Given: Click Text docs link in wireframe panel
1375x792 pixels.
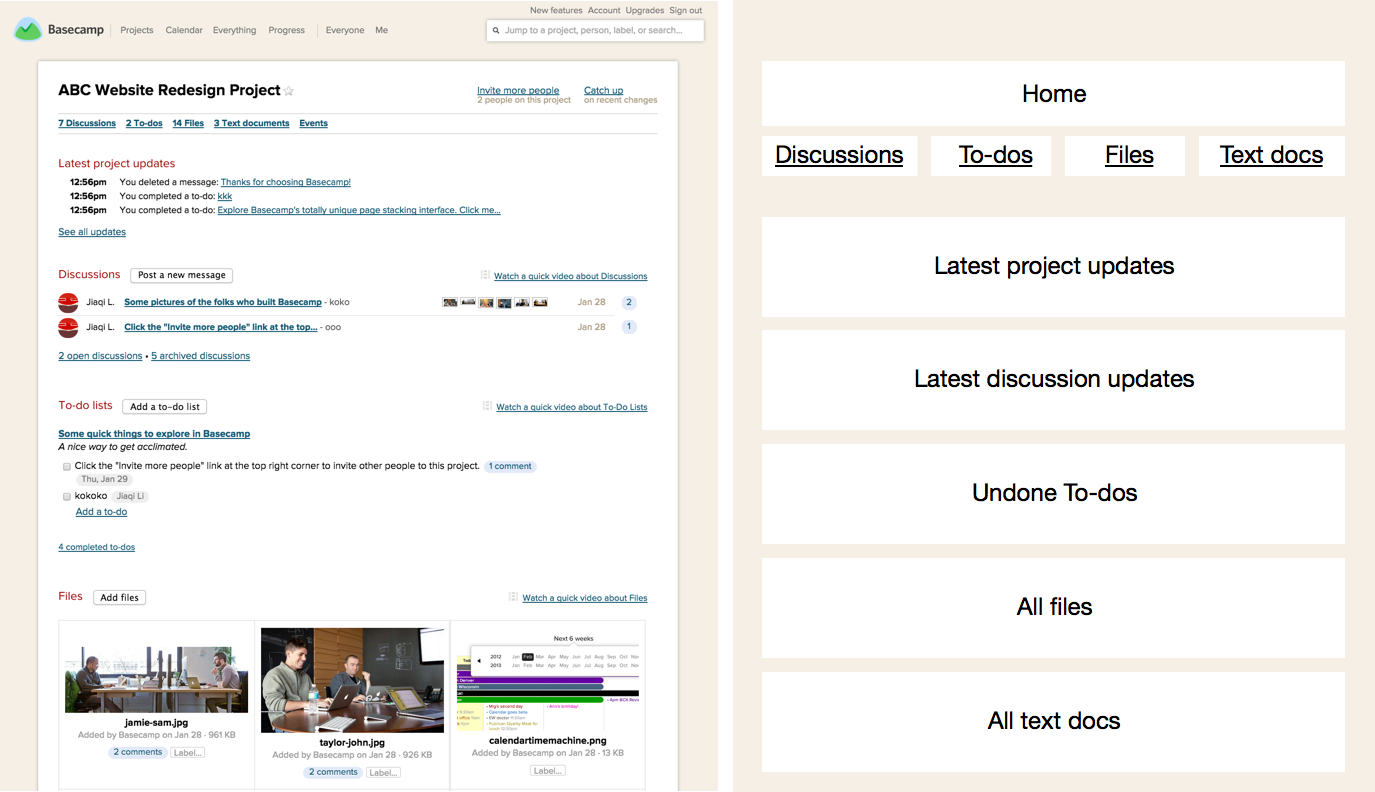Looking at the screenshot, I should 1271,155.
